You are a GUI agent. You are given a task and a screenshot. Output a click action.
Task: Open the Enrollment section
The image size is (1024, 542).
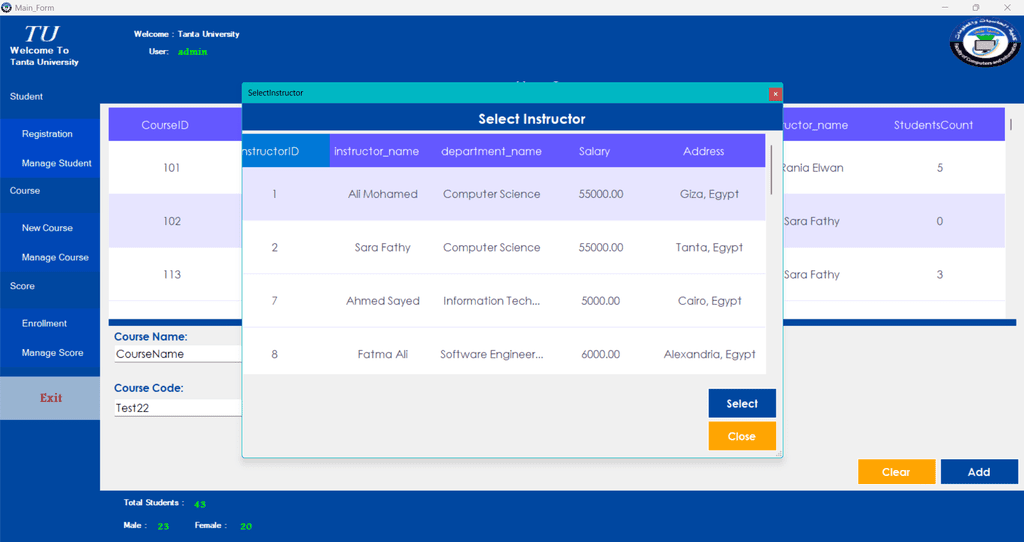pos(45,323)
